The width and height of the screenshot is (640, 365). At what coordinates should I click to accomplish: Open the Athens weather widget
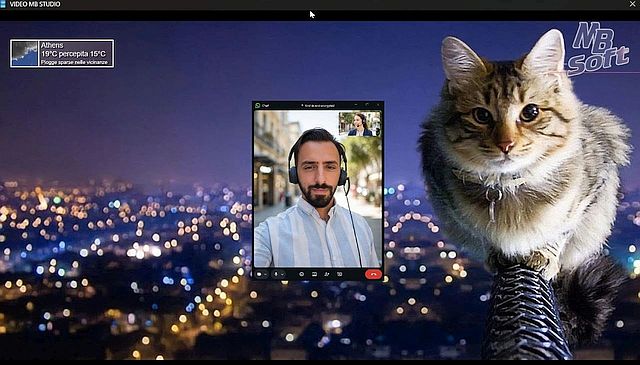pyautogui.click(x=62, y=53)
